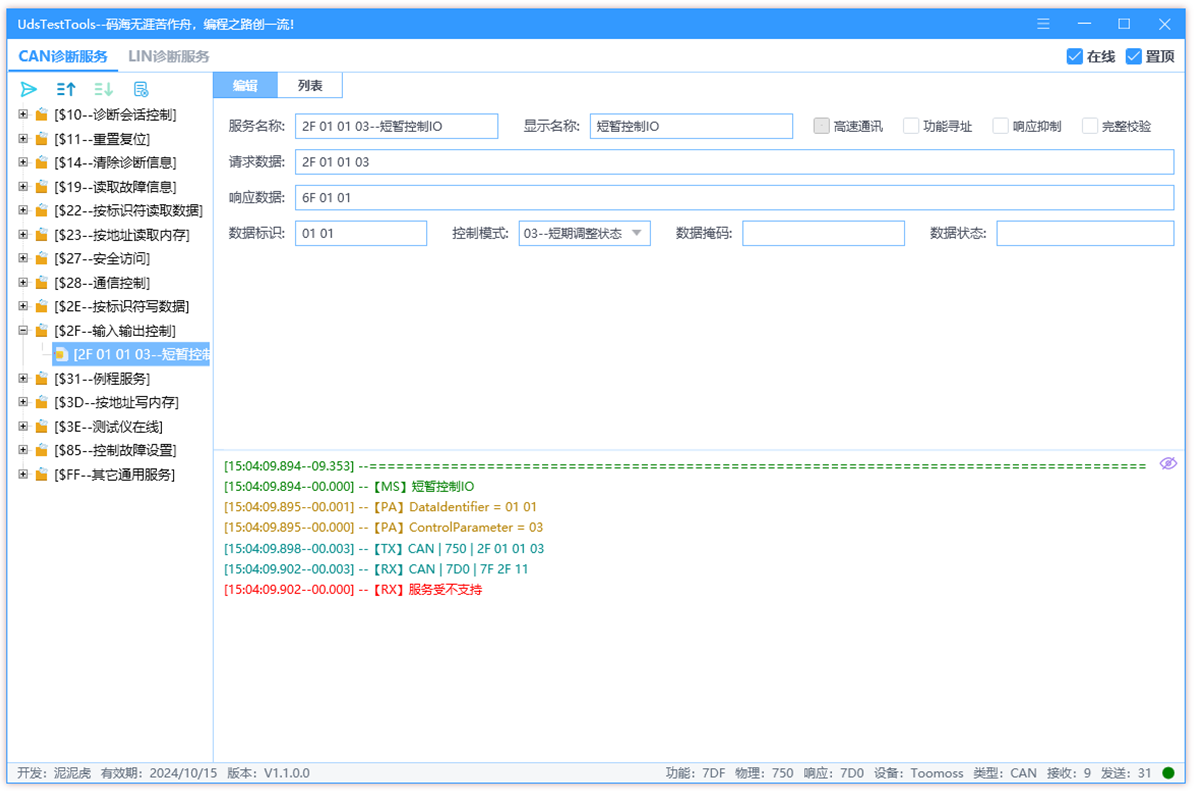Click the log line 【RX】CAN | 7D0 | 7F 2F 11
The image size is (1195, 791).
(376, 569)
